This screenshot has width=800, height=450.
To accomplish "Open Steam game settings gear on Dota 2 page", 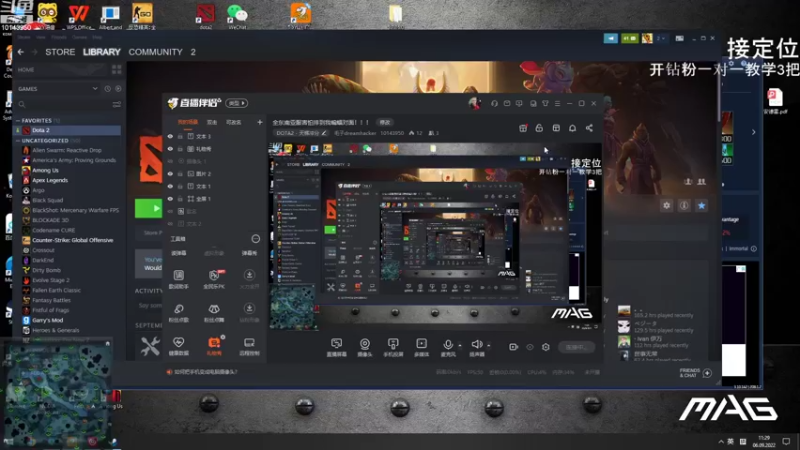I will click(666, 206).
